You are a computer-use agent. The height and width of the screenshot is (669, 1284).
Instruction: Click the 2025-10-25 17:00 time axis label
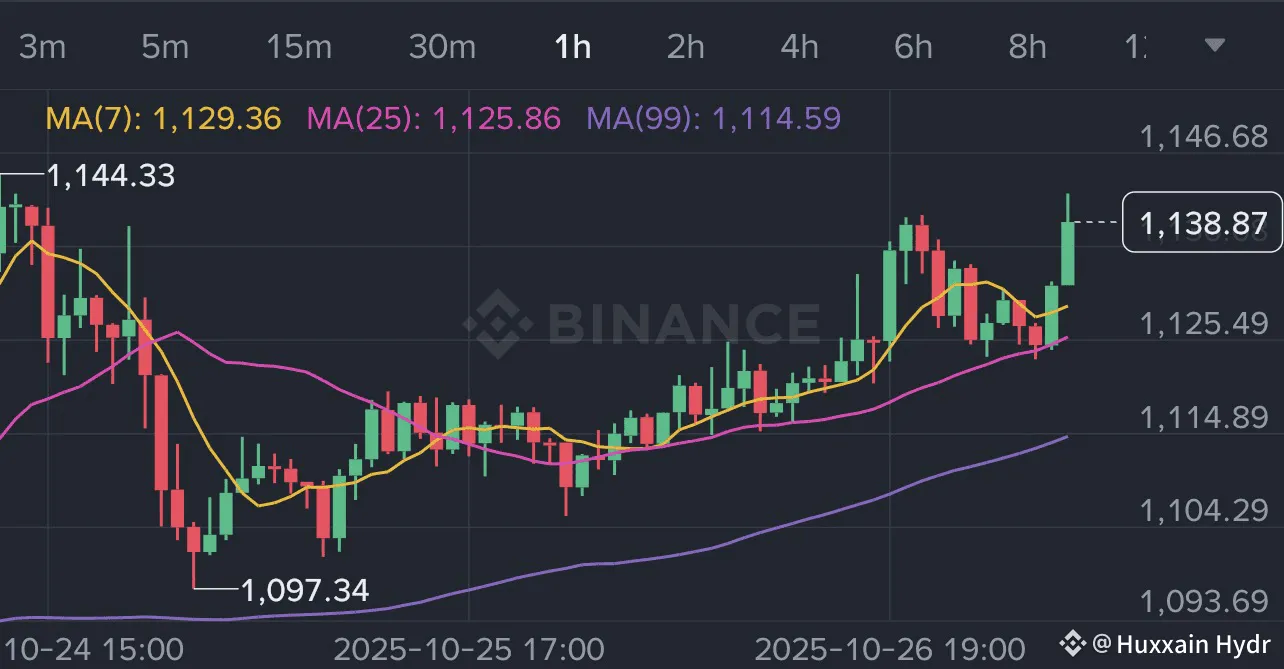point(468,648)
